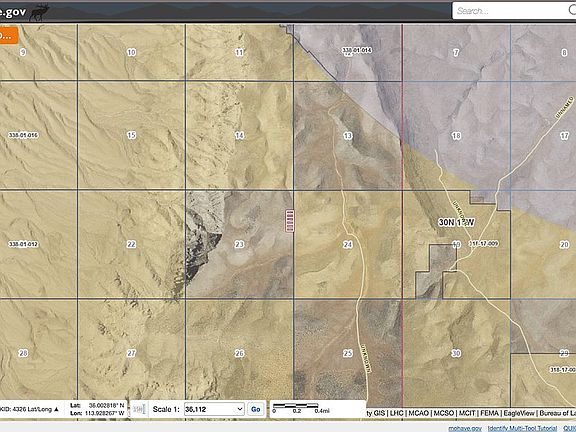Click section number 15 label
Viewport: 576px width, 432px height.
coord(132,135)
